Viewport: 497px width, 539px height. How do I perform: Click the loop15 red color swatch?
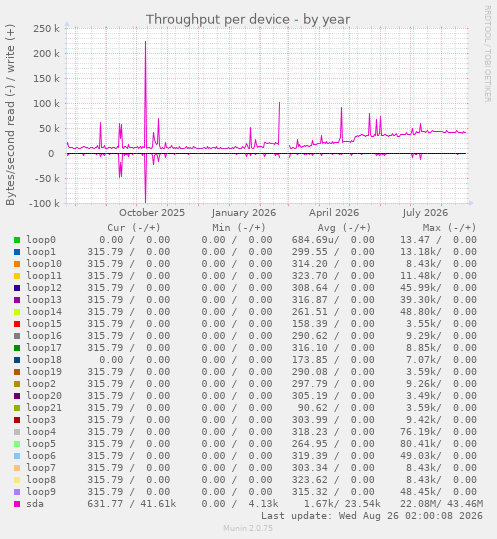17,324
